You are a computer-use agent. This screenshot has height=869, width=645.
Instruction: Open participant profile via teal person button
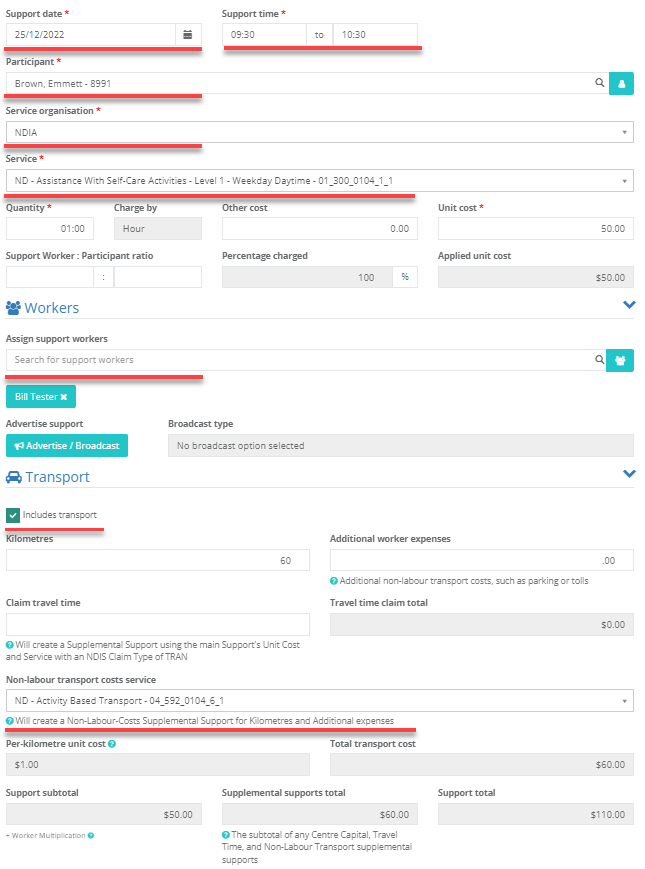[x=621, y=84]
